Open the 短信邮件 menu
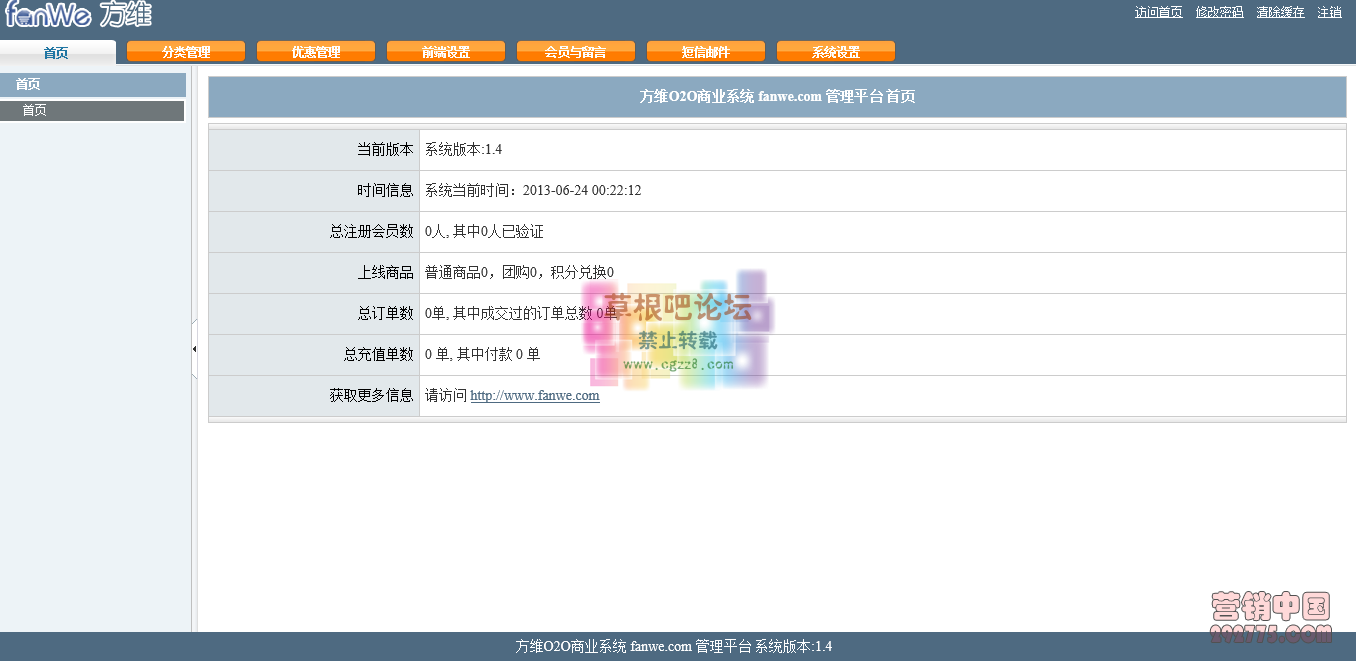The height and width of the screenshot is (661, 1356). (x=706, y=50)
